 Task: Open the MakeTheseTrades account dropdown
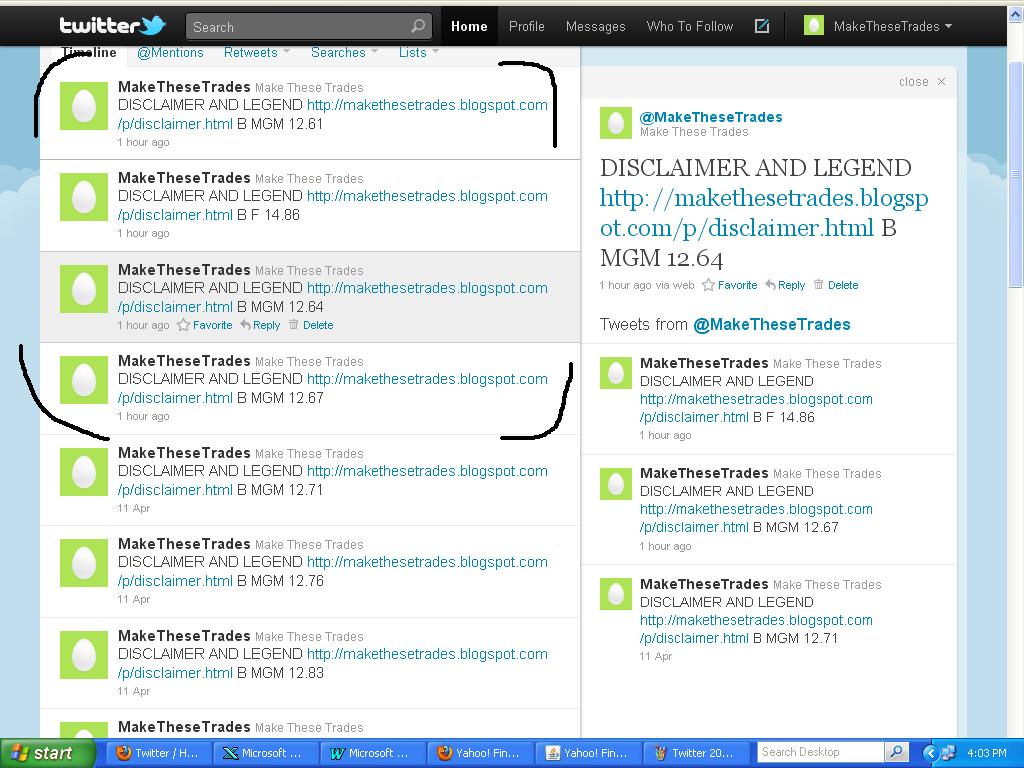click(893, 26)
